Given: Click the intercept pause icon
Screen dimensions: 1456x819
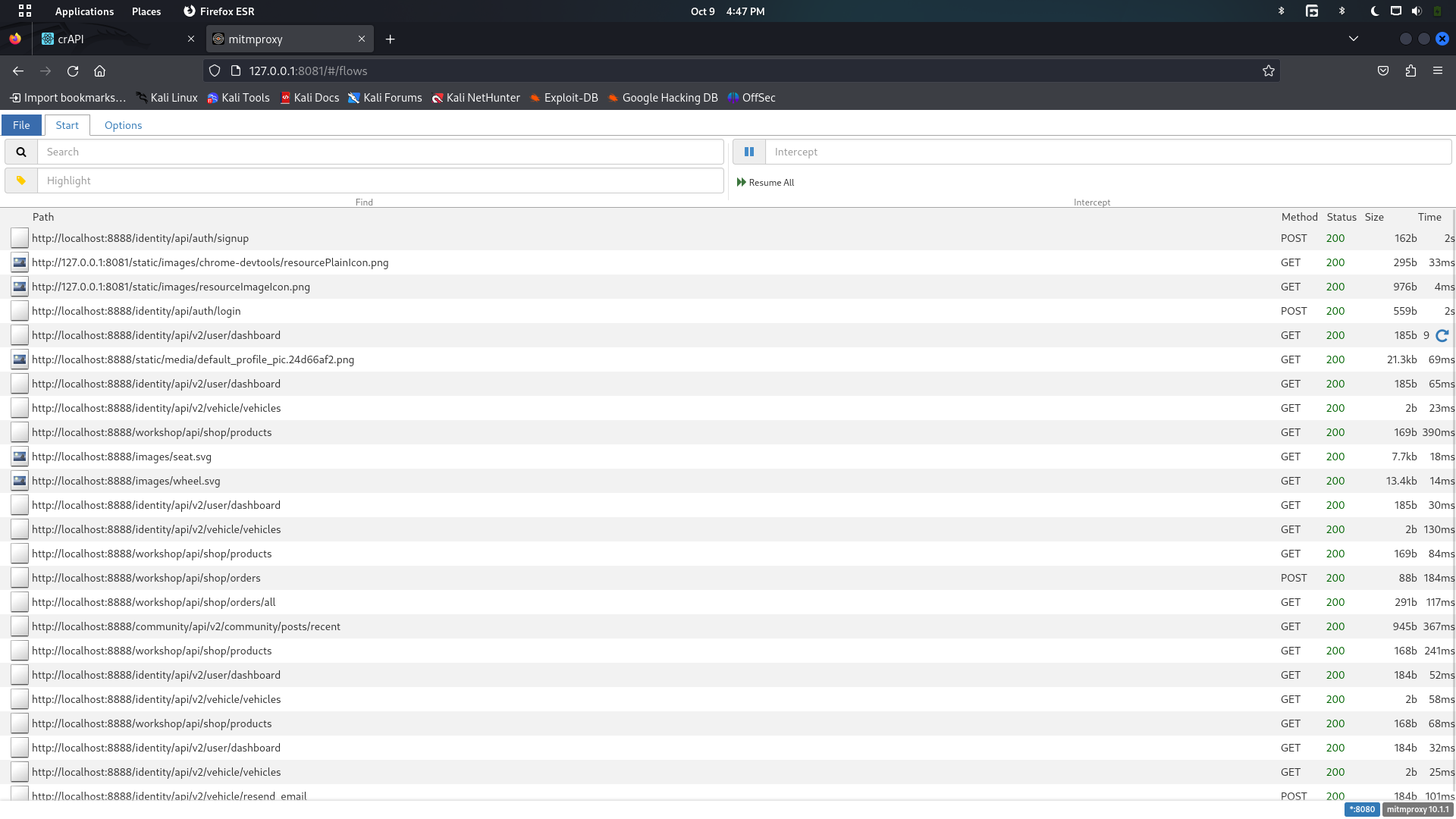Looking at the screenshot, I should pyautogui.click(x=749, y=152).
